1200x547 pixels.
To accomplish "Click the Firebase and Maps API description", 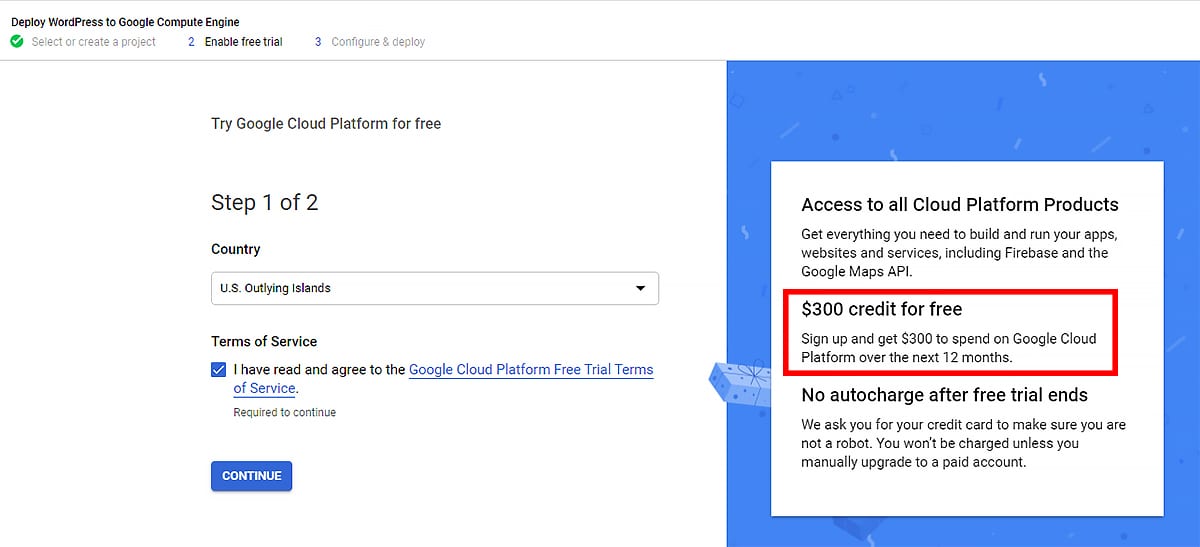I will point(959,252).
